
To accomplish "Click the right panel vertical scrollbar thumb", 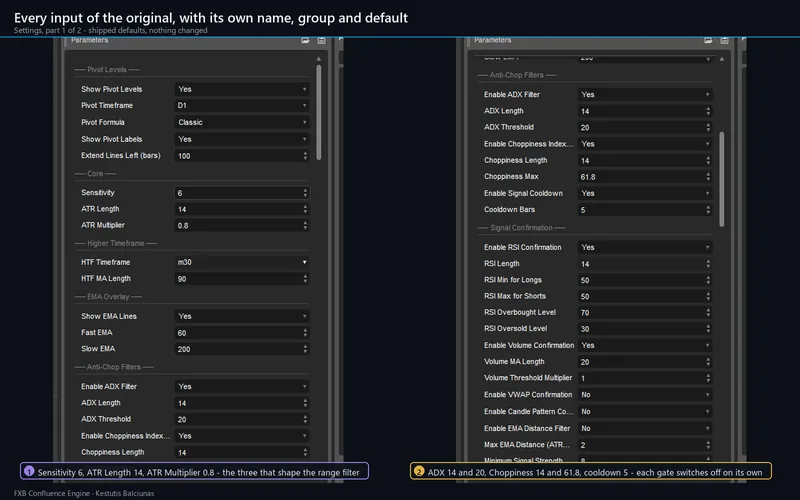I will point(722,179).
